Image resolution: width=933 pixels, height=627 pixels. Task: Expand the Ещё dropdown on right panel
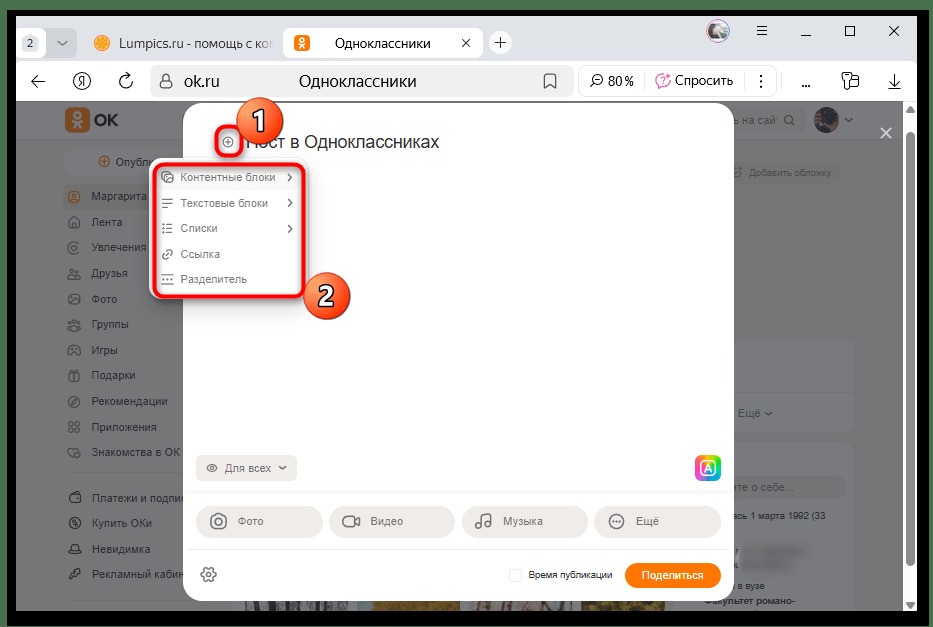(x=755, y=413)
